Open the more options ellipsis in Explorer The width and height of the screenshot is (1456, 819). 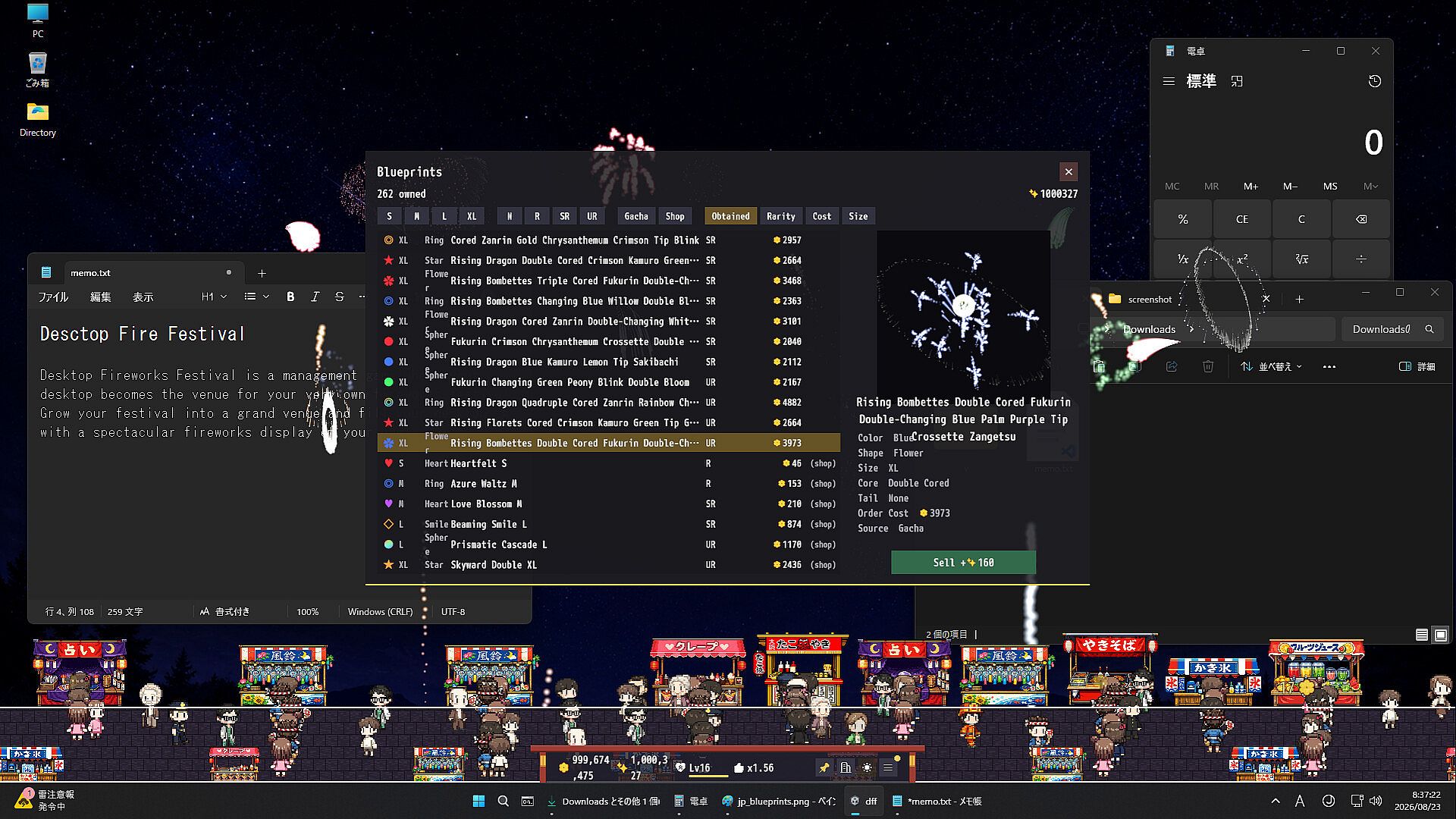[x=1329, y=367]
